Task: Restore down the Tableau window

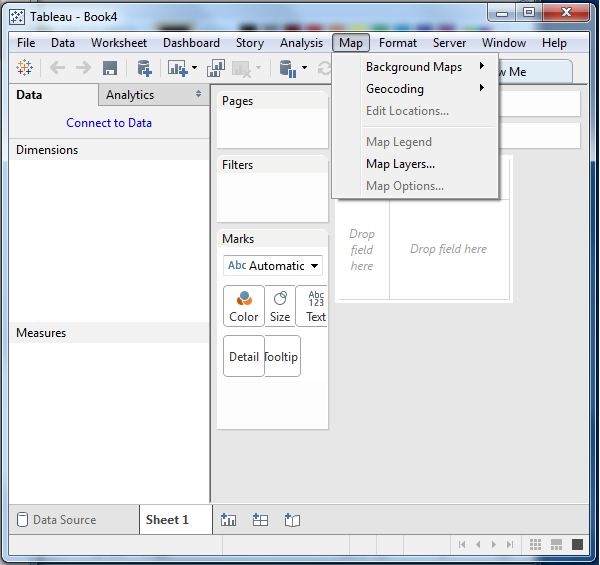Action: click(x=528, y=13)
